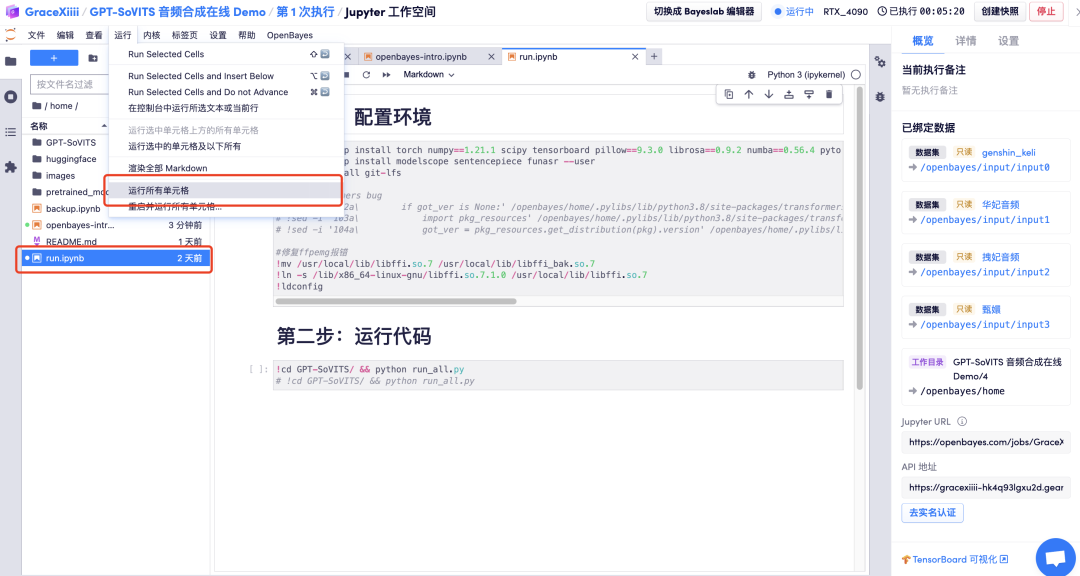Image resolution: width=1080 pixels, height=576 pixels.
Task: Add a new tab with plus icon
Action: pos(654,56)
